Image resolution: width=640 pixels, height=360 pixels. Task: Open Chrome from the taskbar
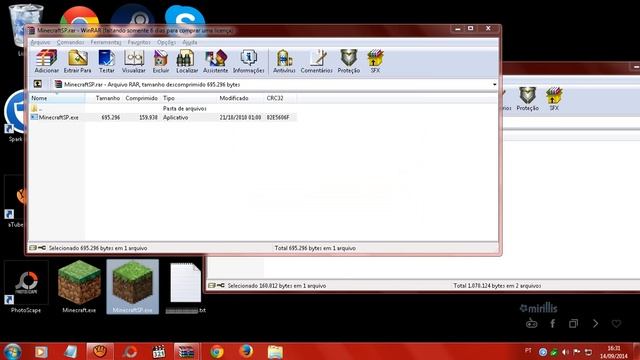click(217, 351)
